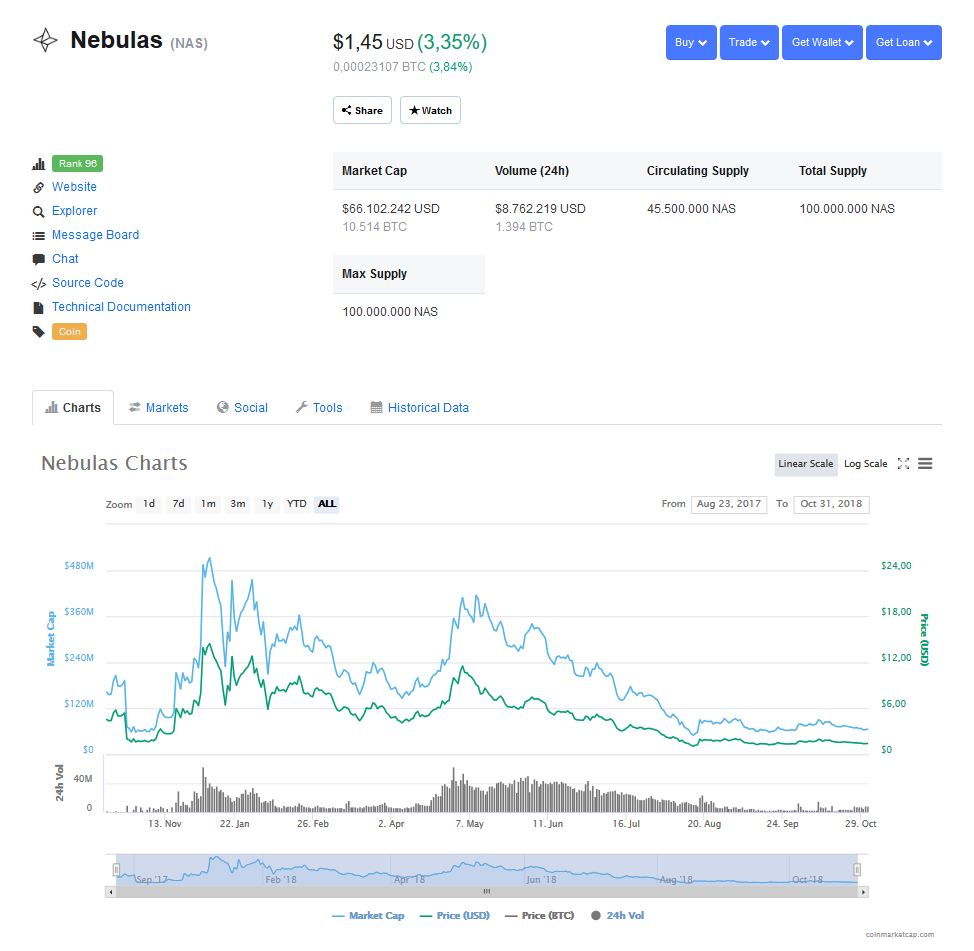This screenshot has width=974, height=951.
Task: Open the Technical Documentation link
Action: (121, 307)
